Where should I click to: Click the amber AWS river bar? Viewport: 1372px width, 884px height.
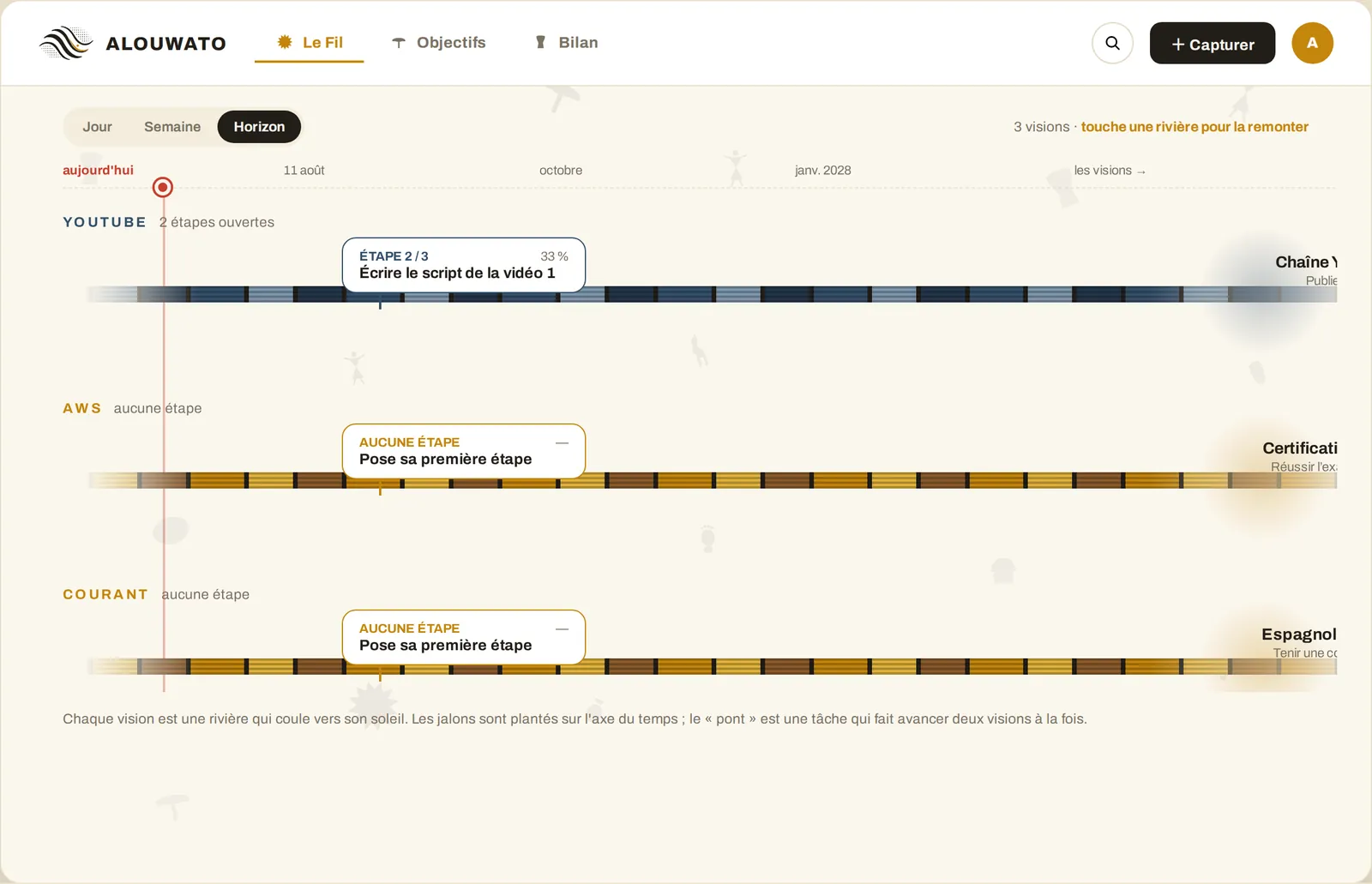click(712, 480)
